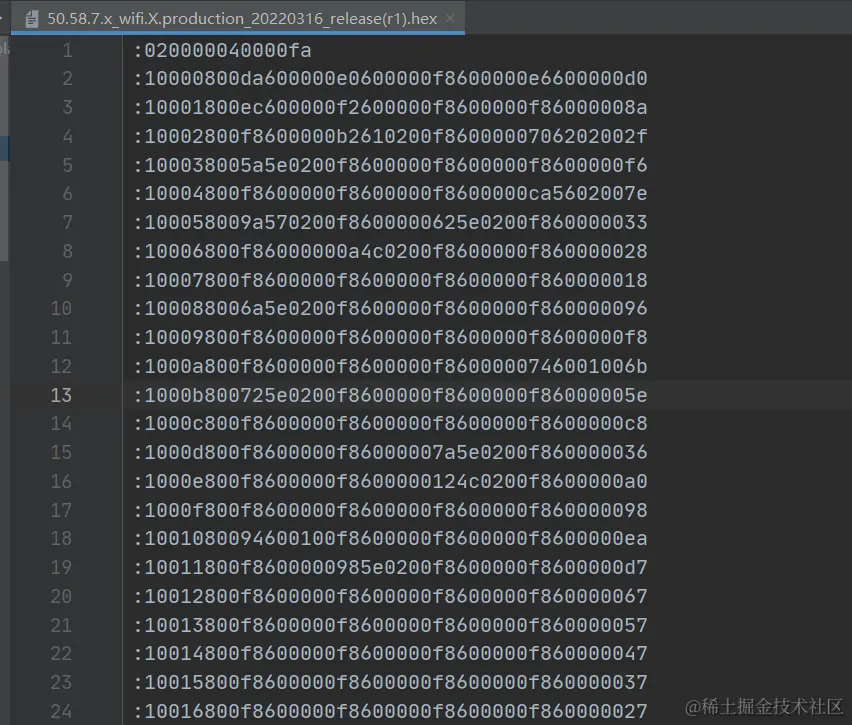
Task: Click highlighted line number 13 in gutter
Action: (61, 395)
